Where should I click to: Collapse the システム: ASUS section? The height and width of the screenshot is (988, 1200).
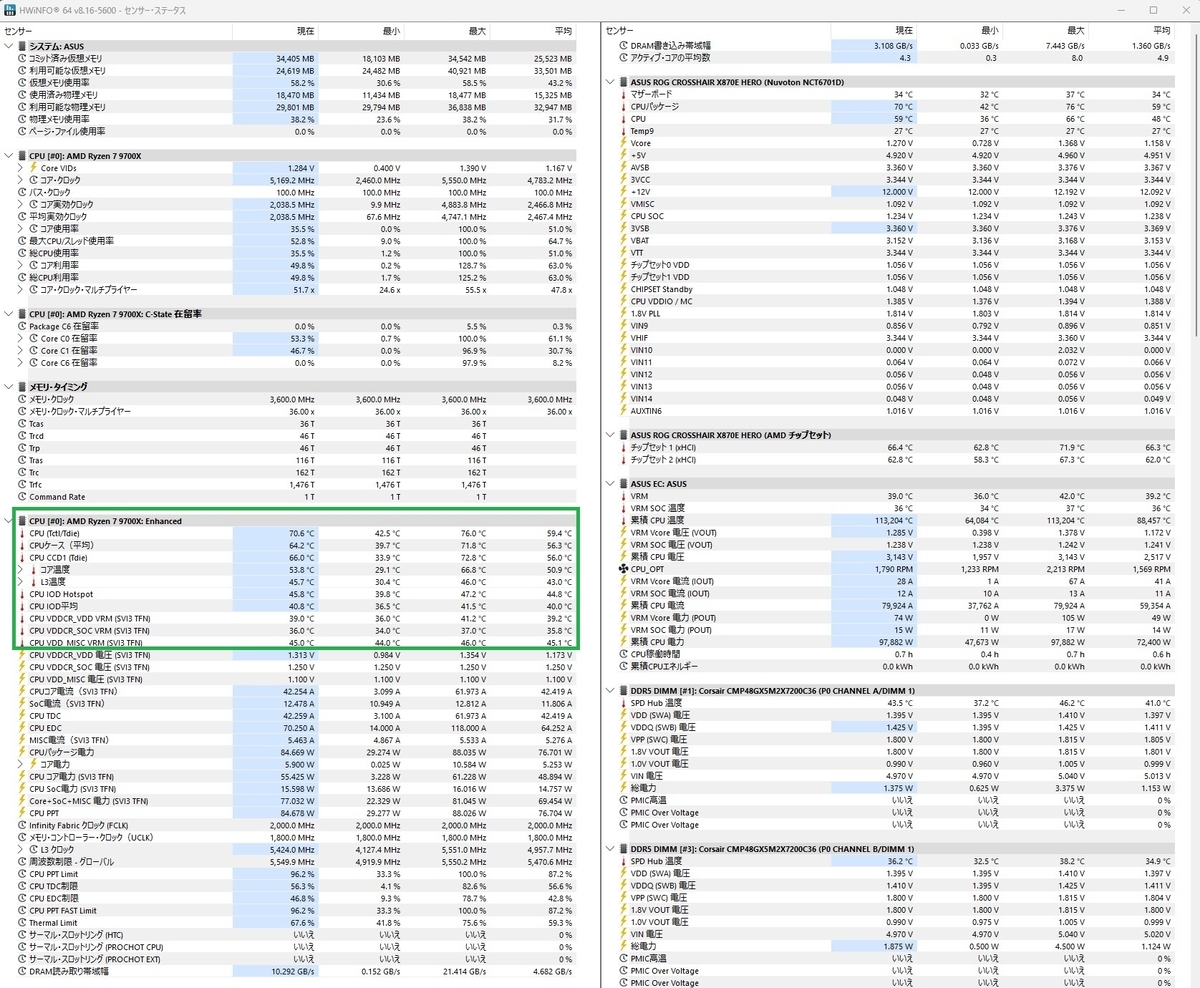pyautogui.click(x=9, y=46)
